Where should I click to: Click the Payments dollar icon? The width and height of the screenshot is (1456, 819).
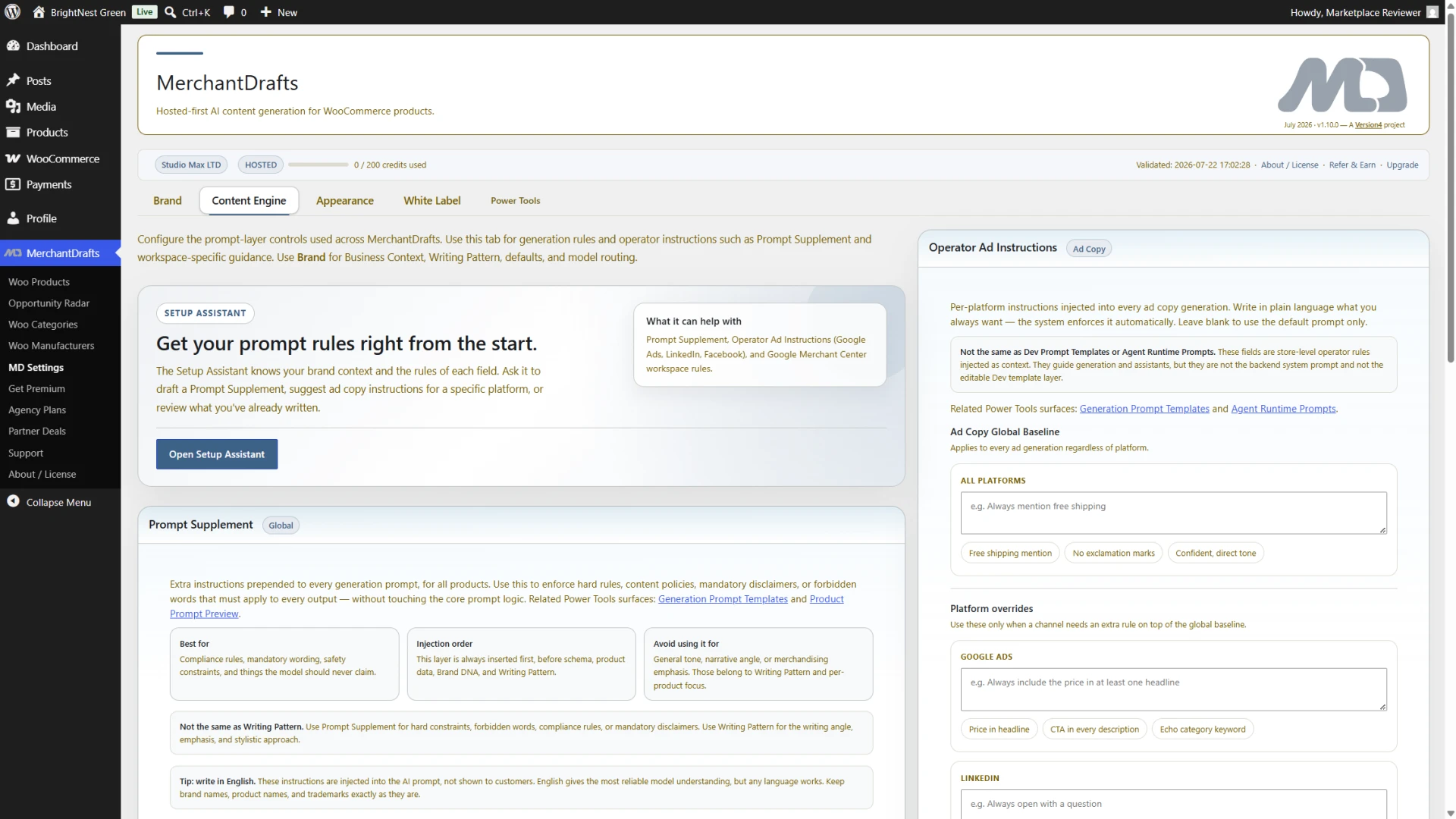(x=13, y=184)
